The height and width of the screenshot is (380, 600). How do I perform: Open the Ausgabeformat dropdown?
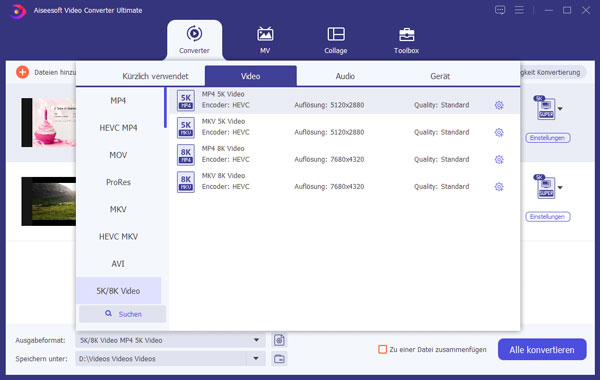click(170, 340)
